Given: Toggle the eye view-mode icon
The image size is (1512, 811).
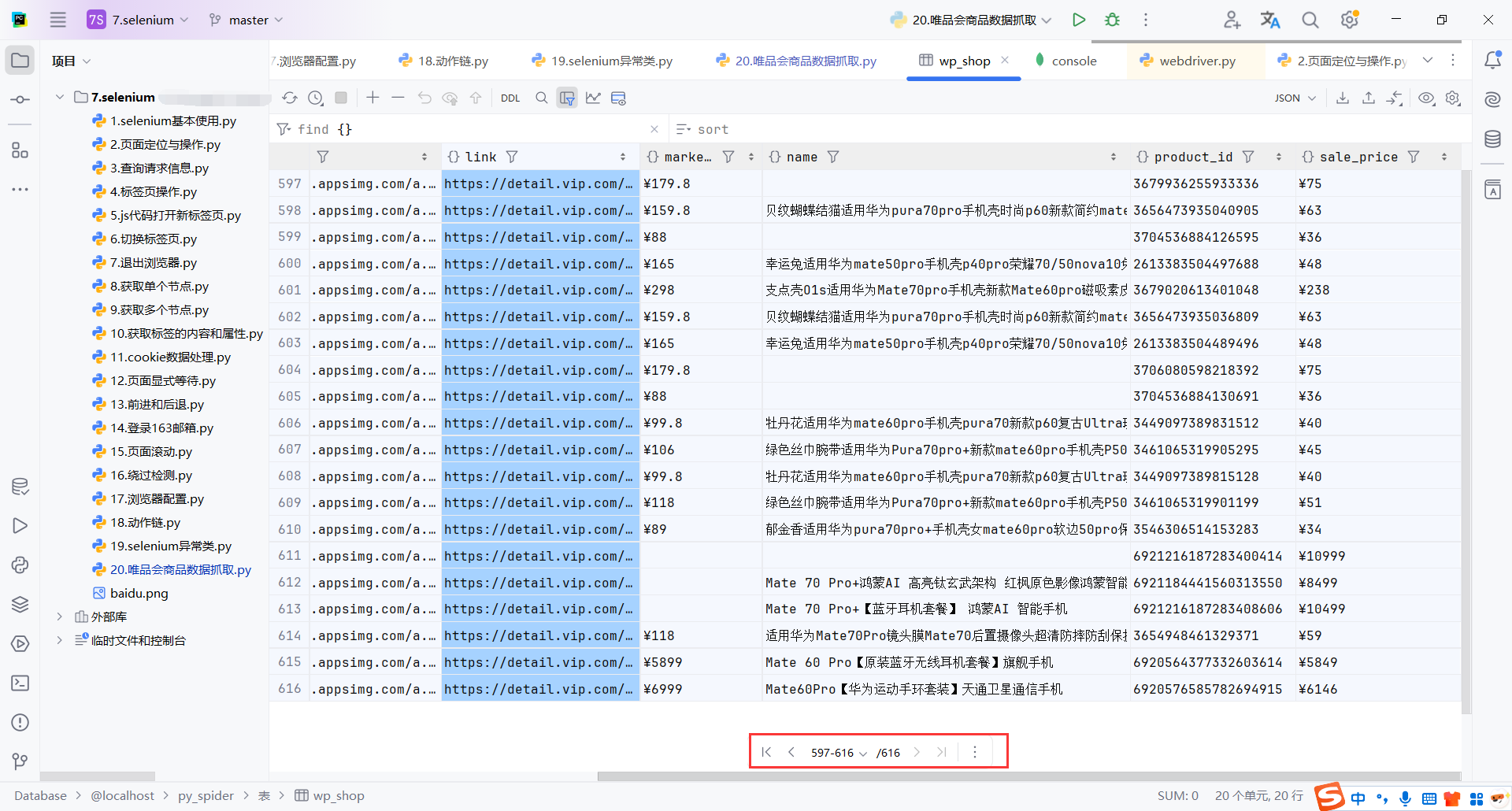Looking at the screenshot, I should (x=1426, y=98).
